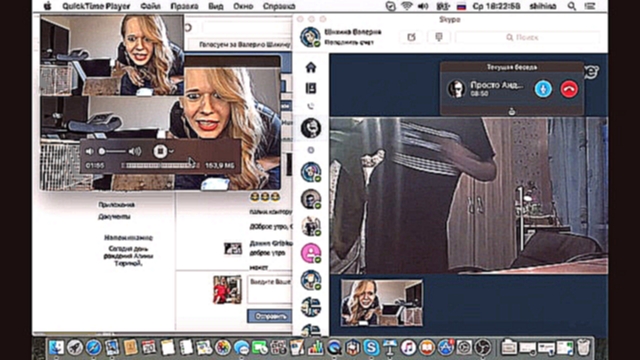Open the Wi-Fi status menu
This screenshot has height=360, width=640.
pos(407,6)
